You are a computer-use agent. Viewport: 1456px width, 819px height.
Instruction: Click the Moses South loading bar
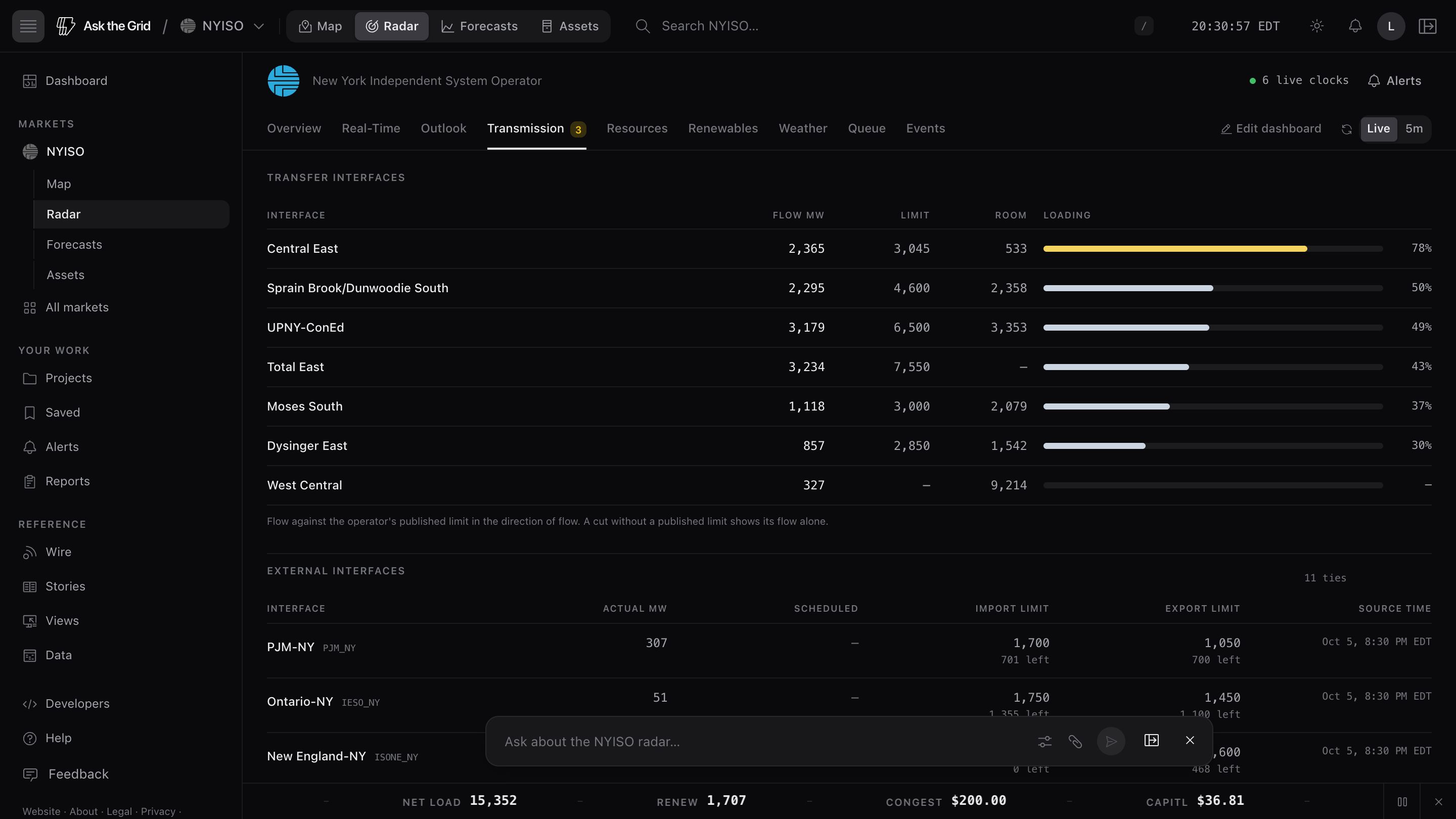(1213, 406)
